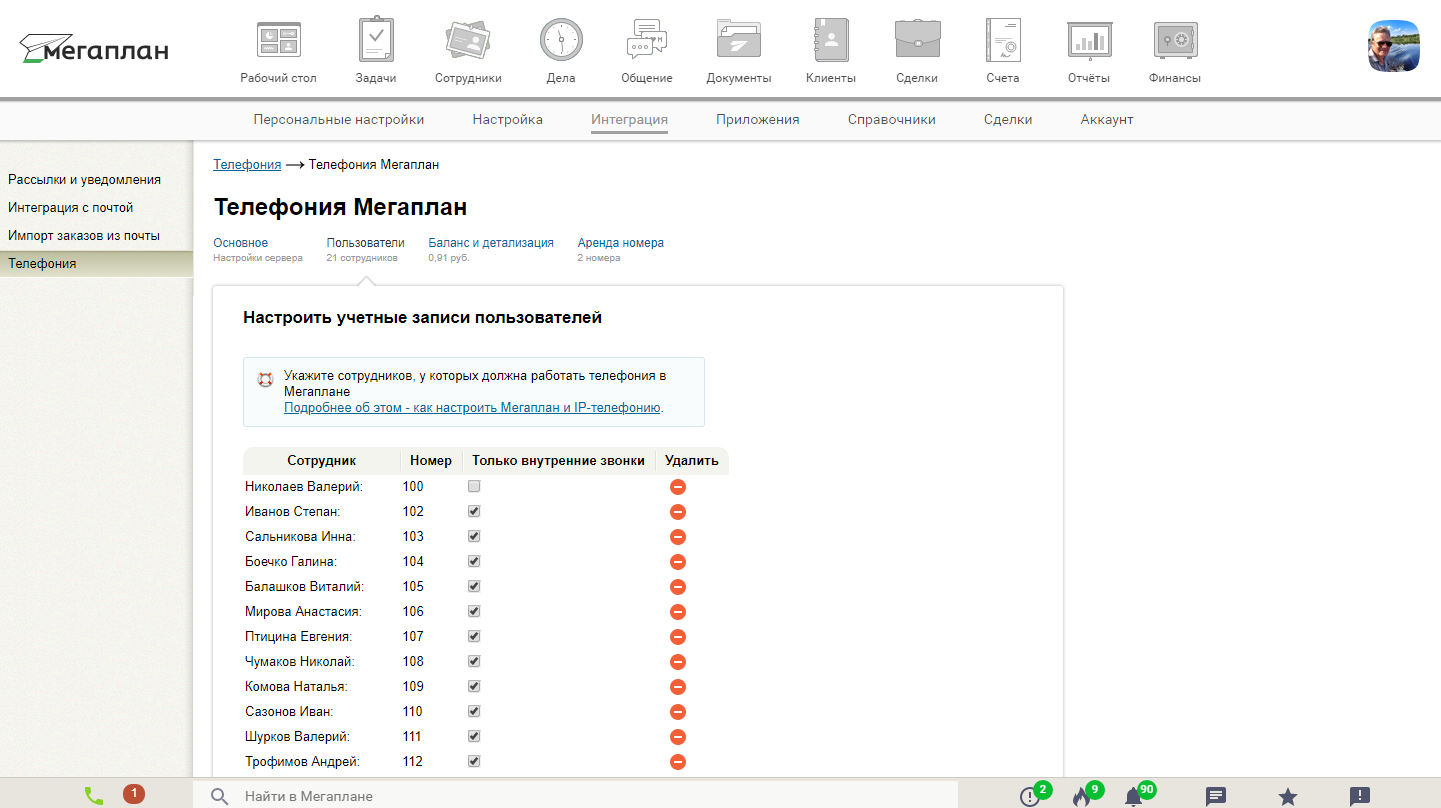The width and height of the screenshot is (1441, 808).
Task: Remove Сальникова Инна telephony account
Action: point(677,537)
